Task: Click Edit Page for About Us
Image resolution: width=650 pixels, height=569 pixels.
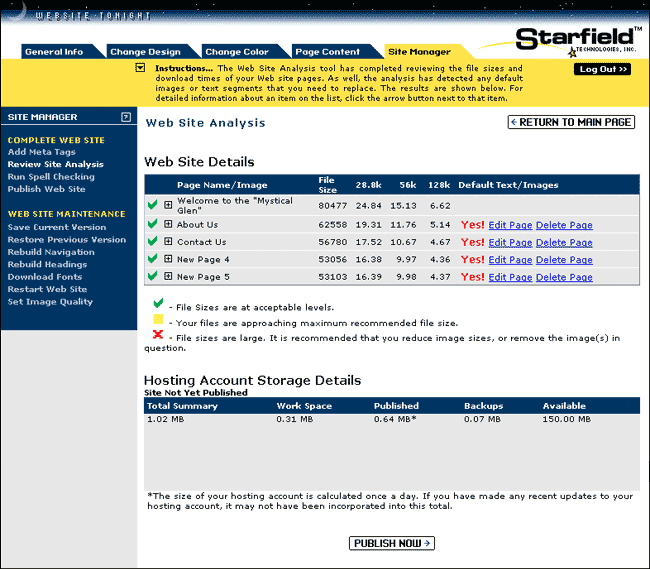Action: point(510,225)
